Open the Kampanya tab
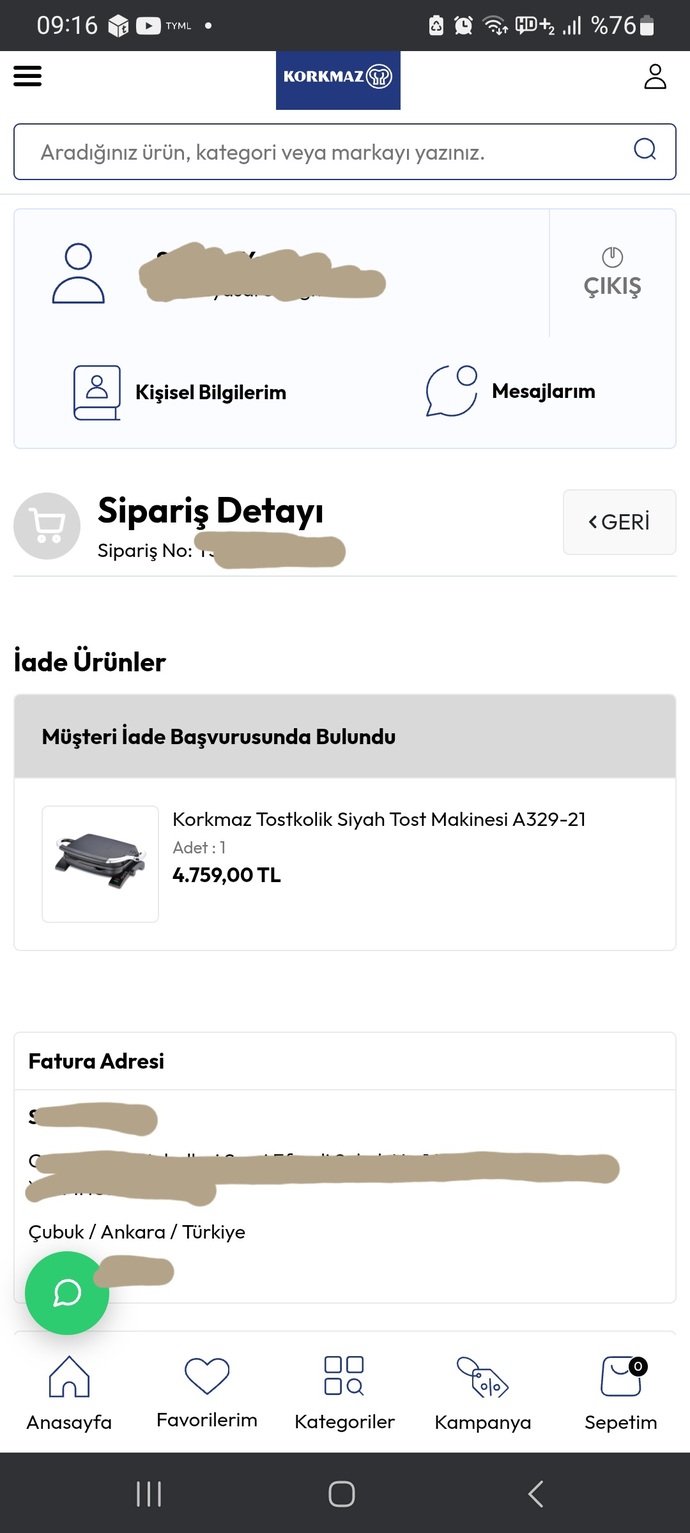Screen dimensions: 690x1533 (483, 1393)
